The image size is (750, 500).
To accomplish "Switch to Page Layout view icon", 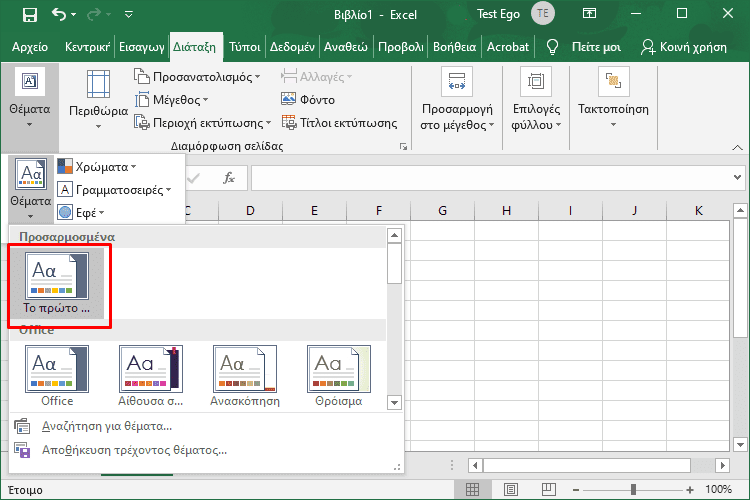I will tap(511, 489).
